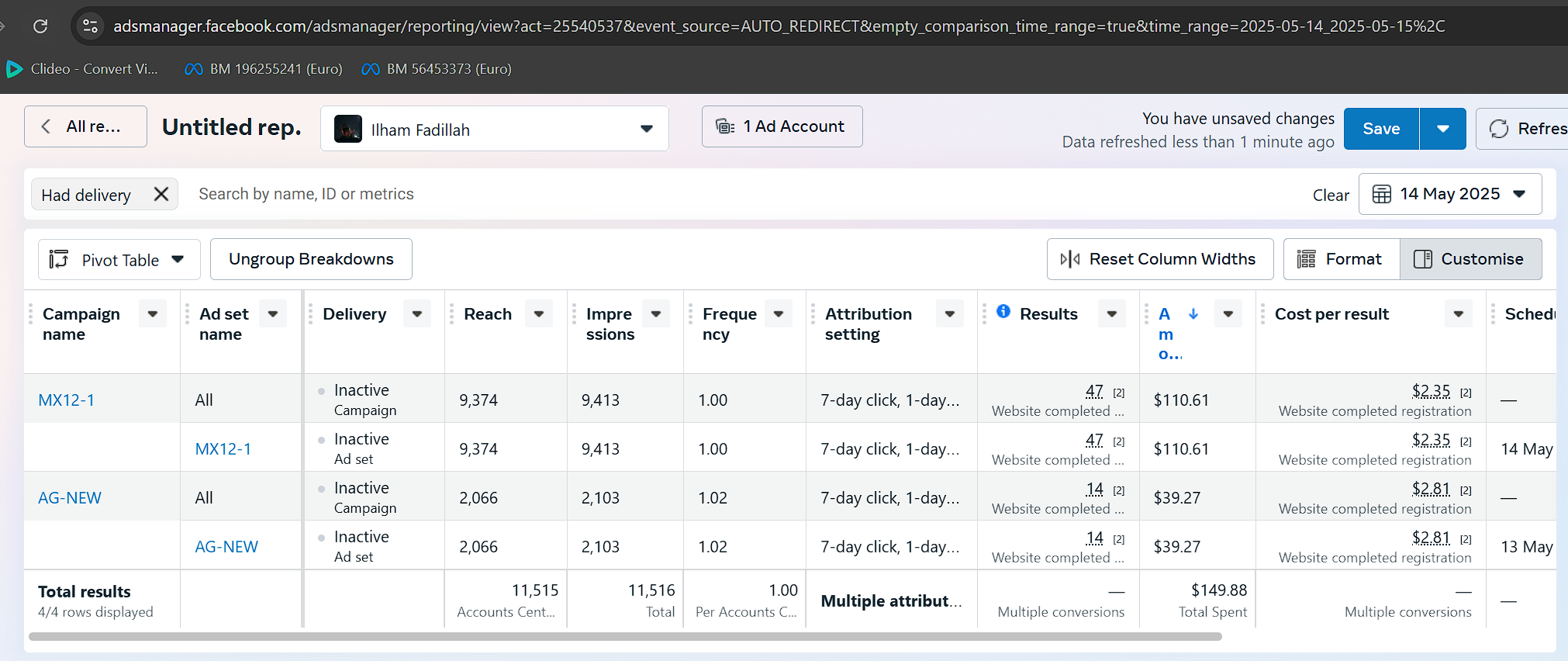
Task: Click the Save button
Action: click(1381, 129)
